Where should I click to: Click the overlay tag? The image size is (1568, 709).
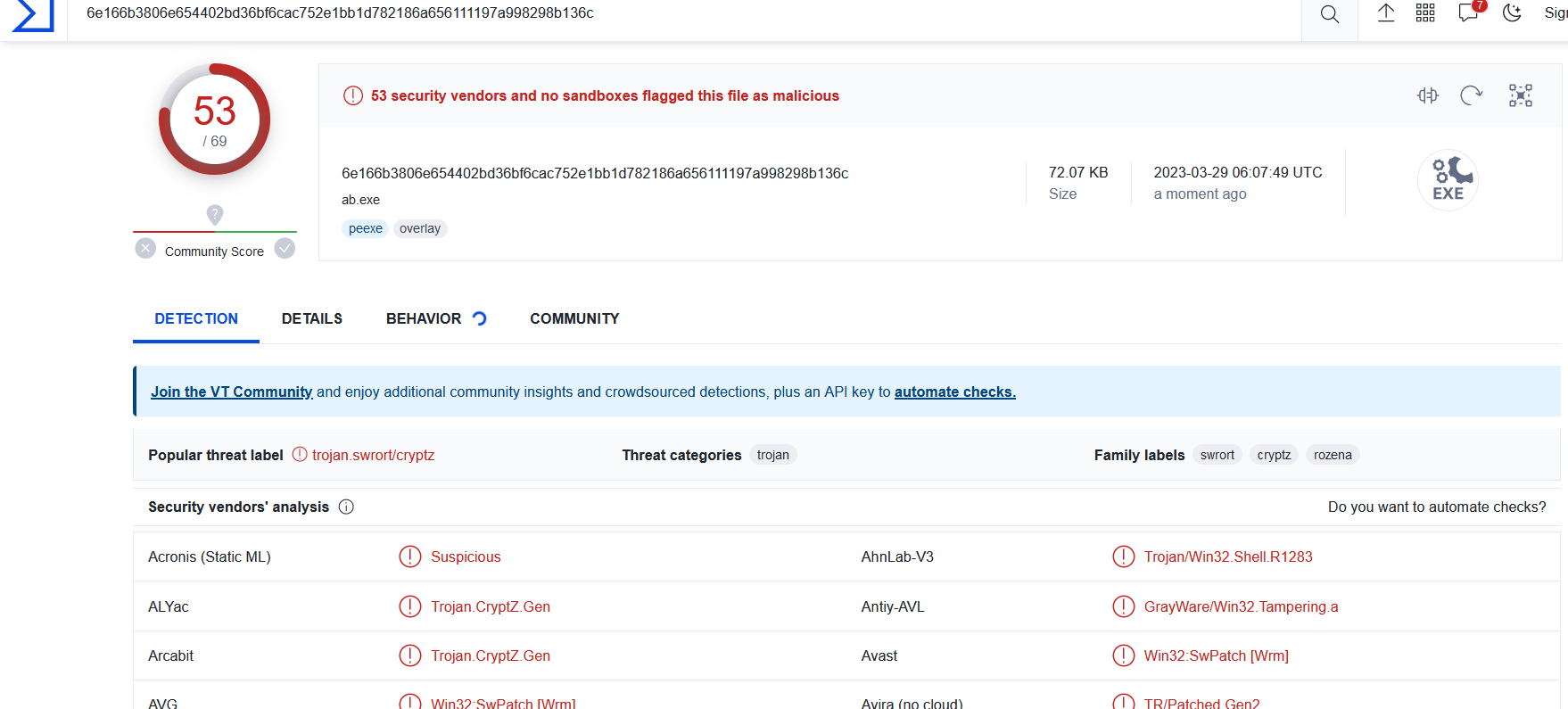click(x=420, y=228)
